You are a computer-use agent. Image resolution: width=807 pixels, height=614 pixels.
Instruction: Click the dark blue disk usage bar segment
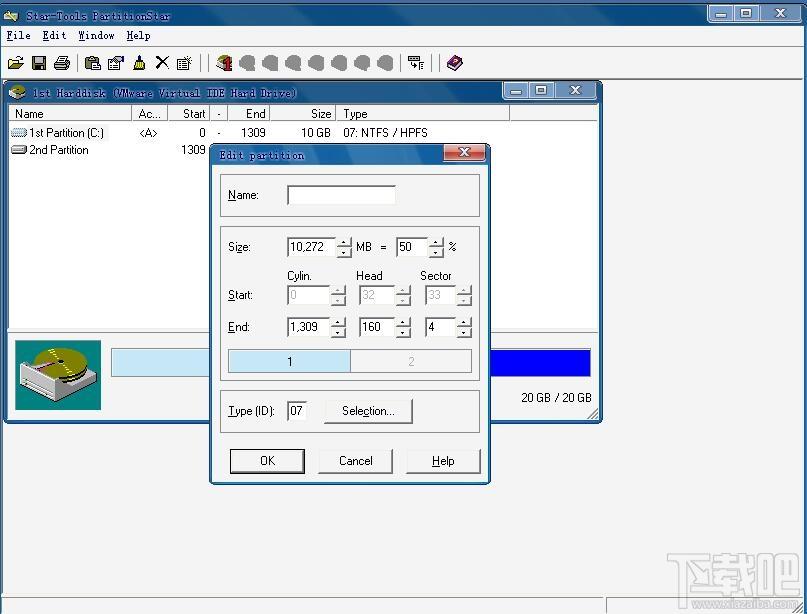540,363
